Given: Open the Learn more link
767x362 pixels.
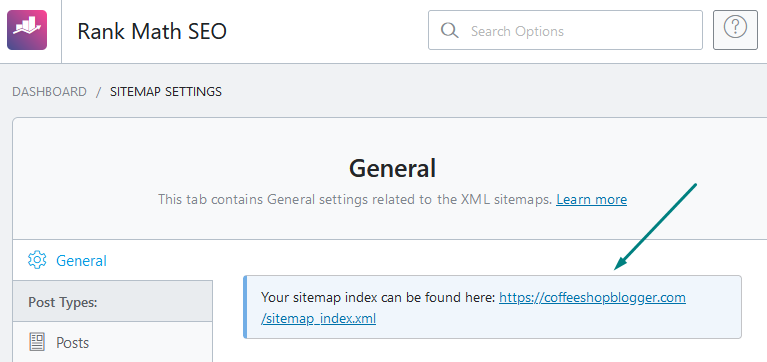Looking at the screenshot, I should pos(591,200).
